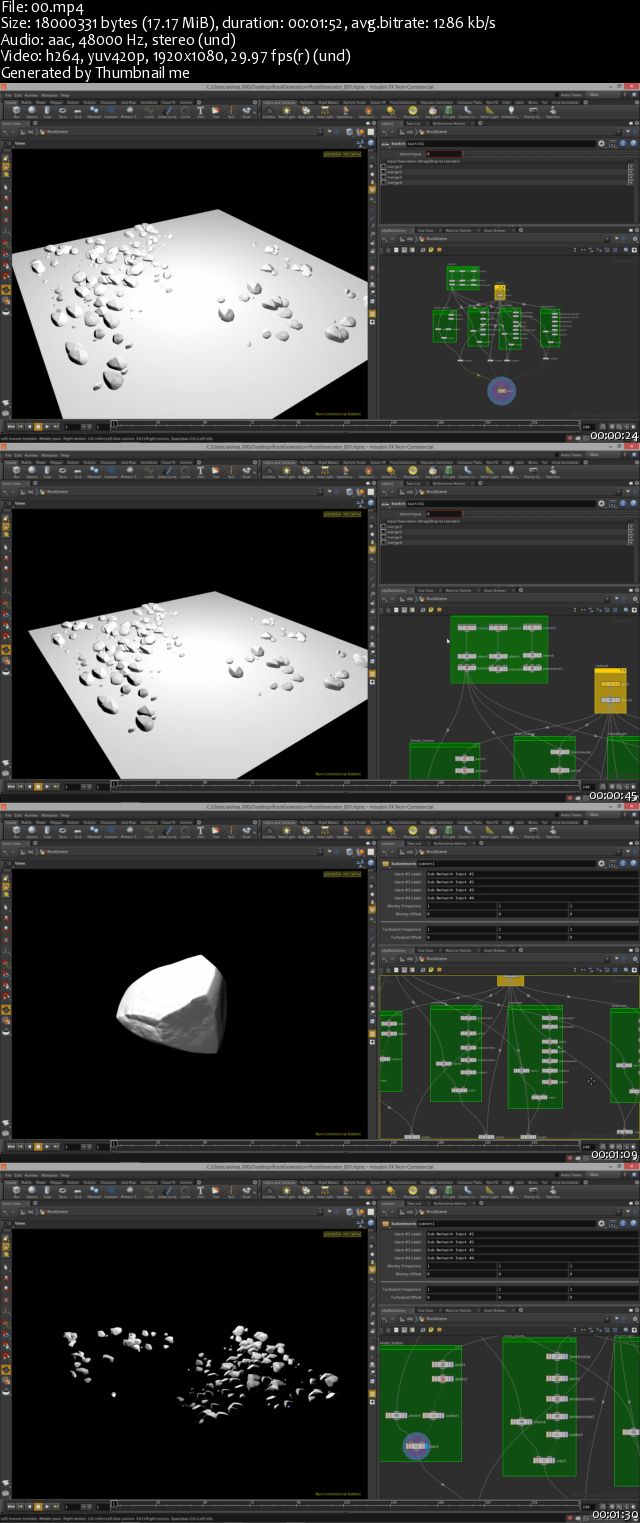This screenshot has height=1523, width=640.
Task: Click network view search icon in 00:01:09 frame
Action: (x=626, y=969)
